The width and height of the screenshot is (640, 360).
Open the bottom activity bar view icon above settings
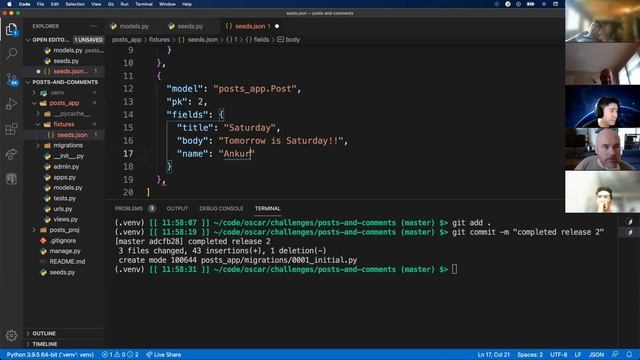11,178
